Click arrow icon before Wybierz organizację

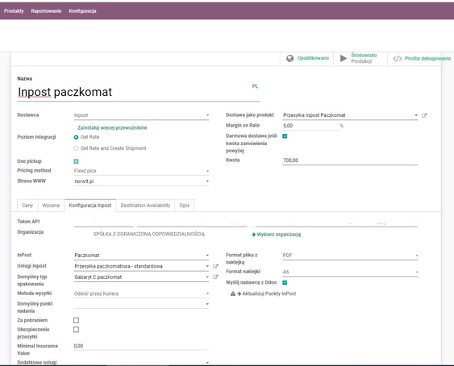[x=253, y=235]
